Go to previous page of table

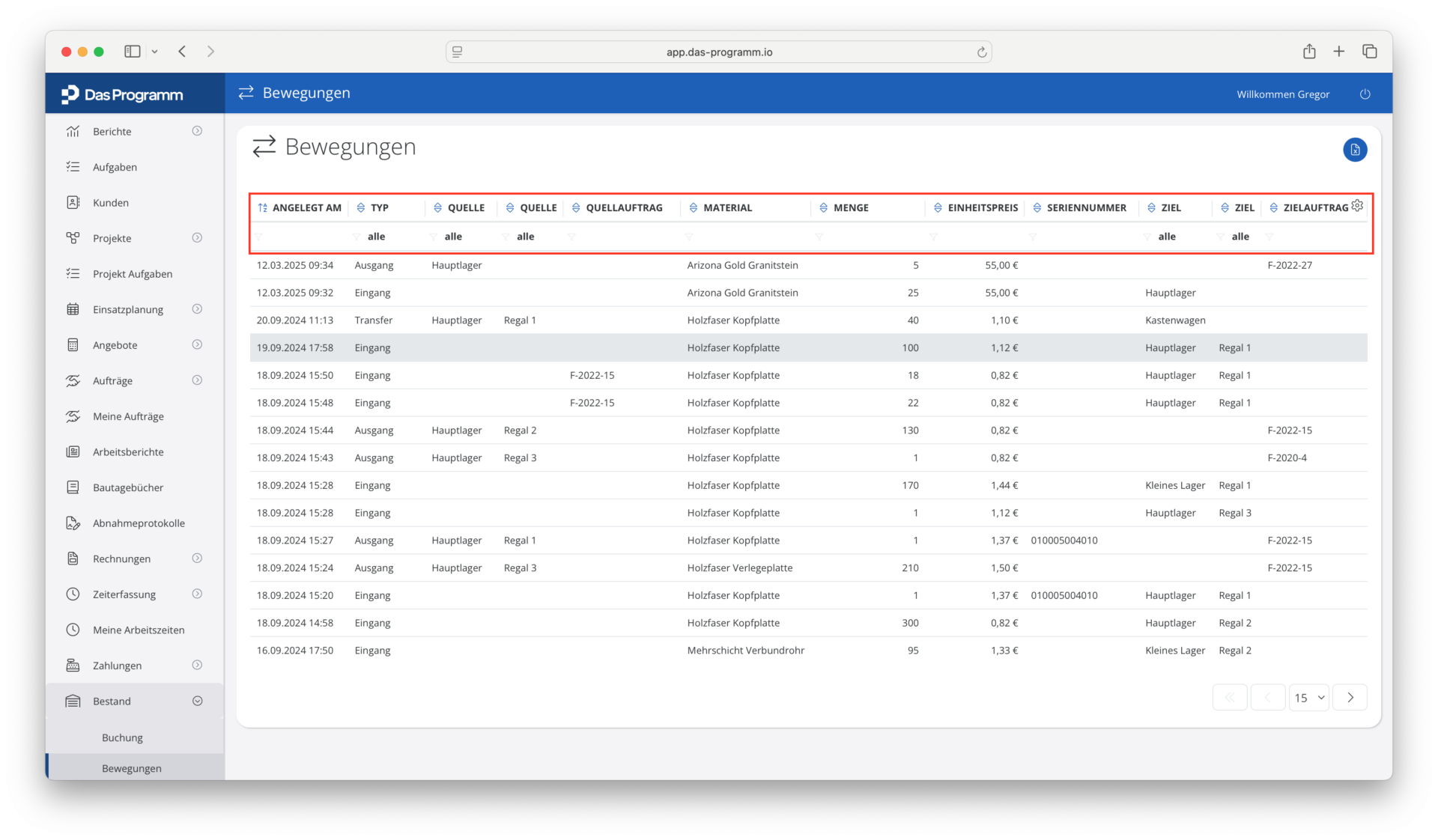click(x=1268, y=698)
